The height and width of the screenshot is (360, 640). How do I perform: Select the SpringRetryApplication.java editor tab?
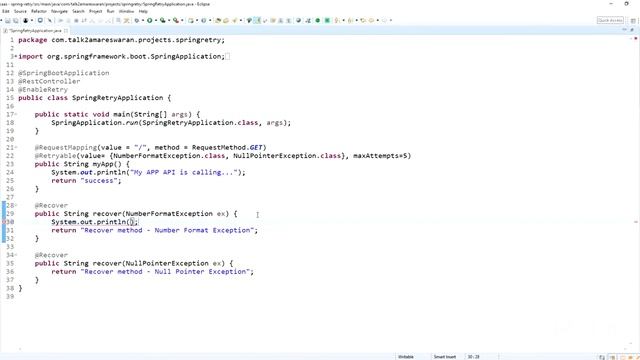coord(36,31)
